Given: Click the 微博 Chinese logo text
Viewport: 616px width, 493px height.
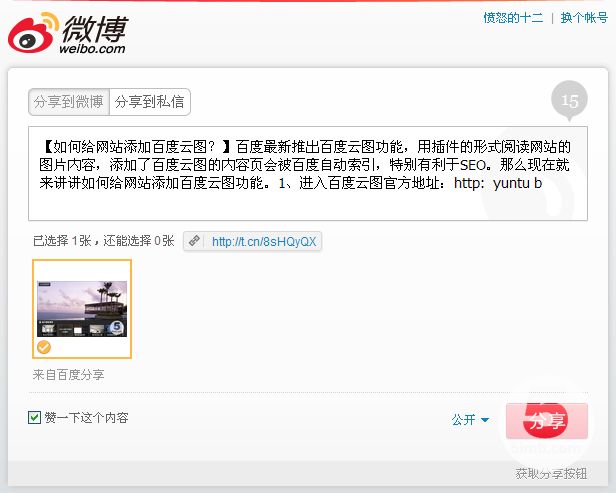Looking at the screenshot, I should 95,29.
